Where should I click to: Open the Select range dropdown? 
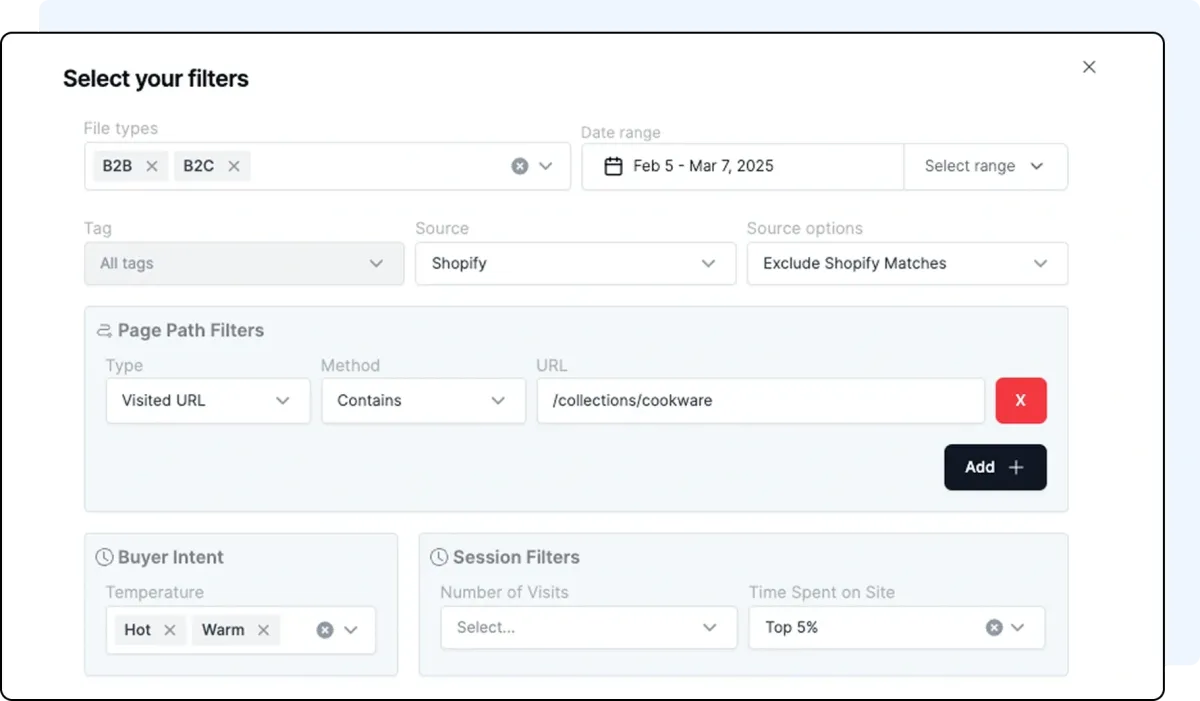(985, 166)
